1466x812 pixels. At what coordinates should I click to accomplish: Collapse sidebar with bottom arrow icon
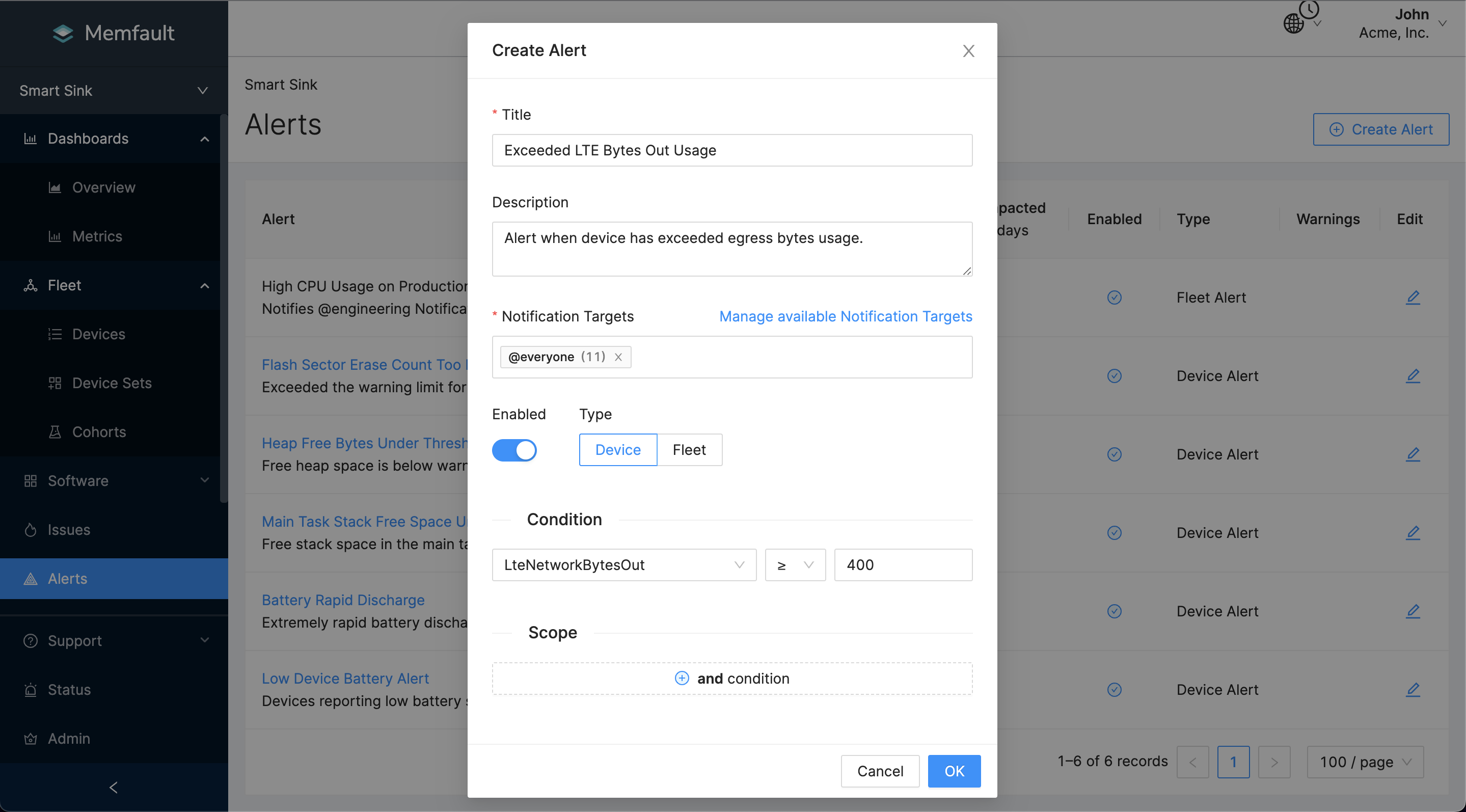click(x=113, y=788)
